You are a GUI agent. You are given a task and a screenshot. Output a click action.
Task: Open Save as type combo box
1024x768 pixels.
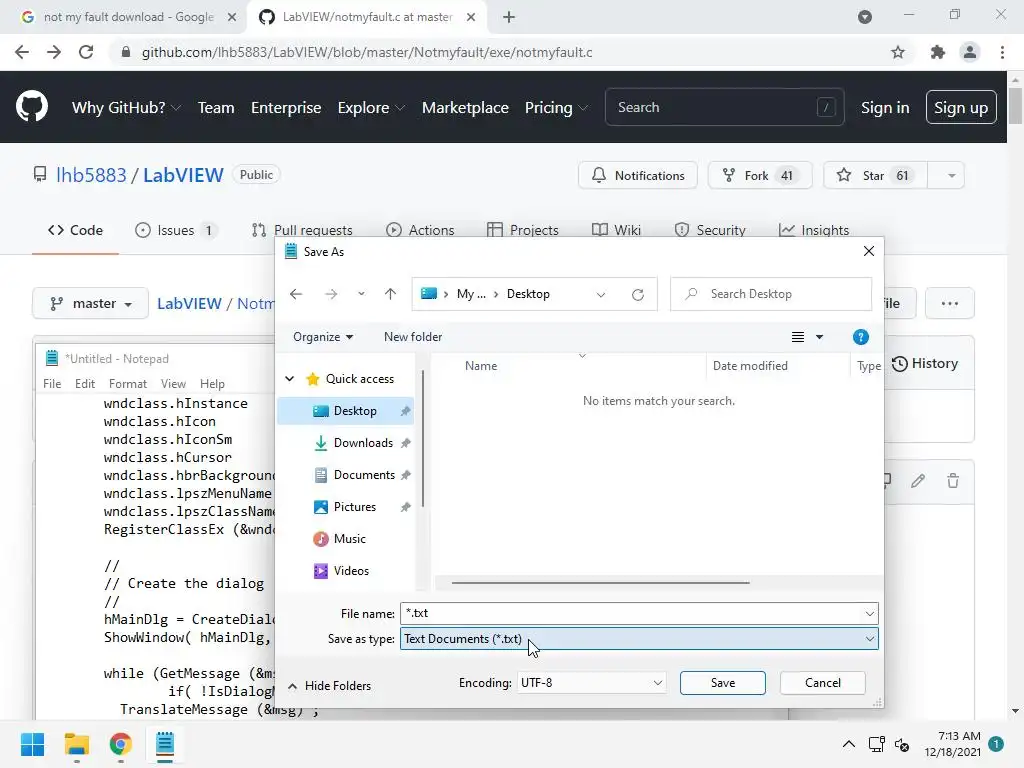[639, 639]
